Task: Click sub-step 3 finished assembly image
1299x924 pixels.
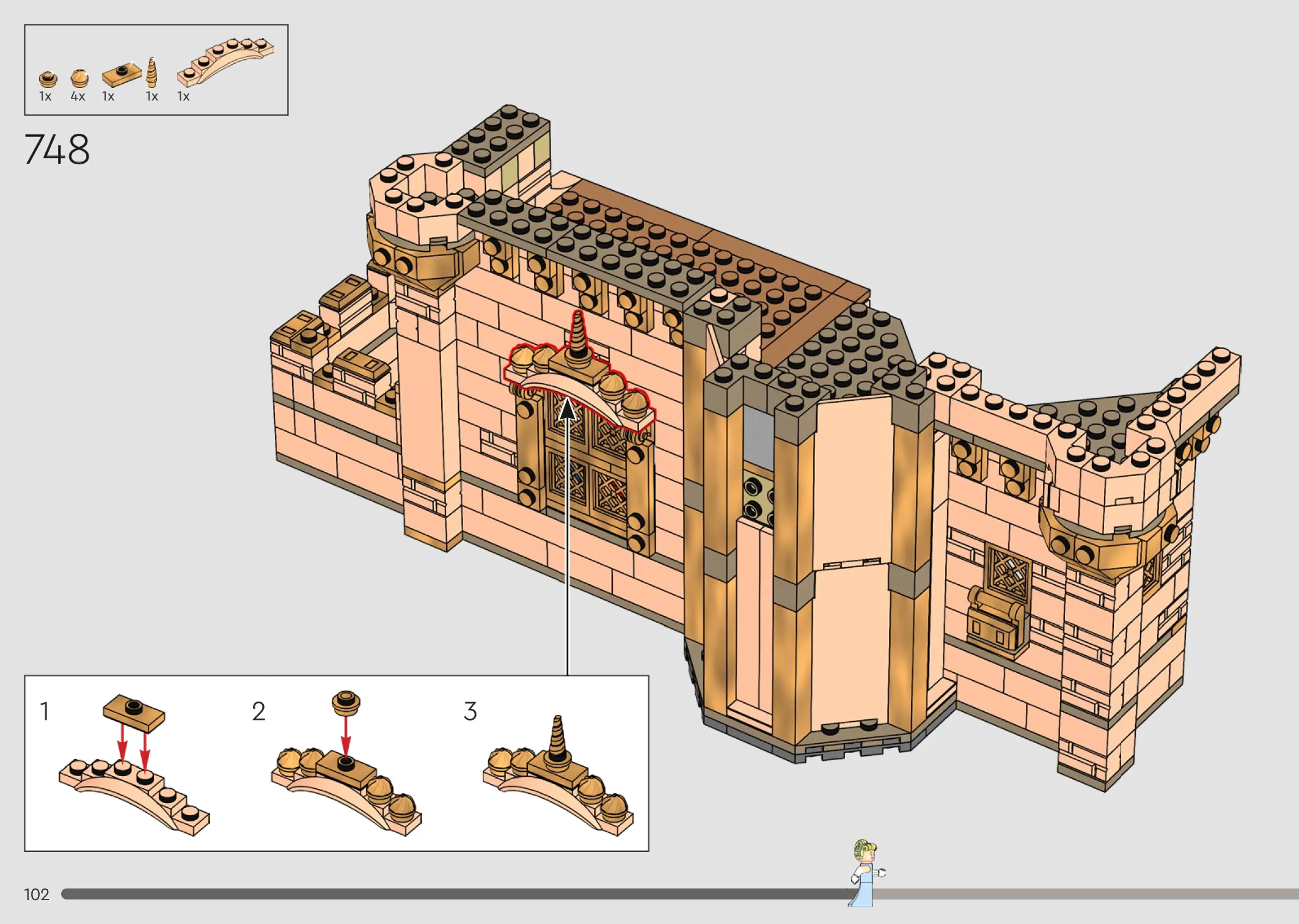Action: click(558, 775)
